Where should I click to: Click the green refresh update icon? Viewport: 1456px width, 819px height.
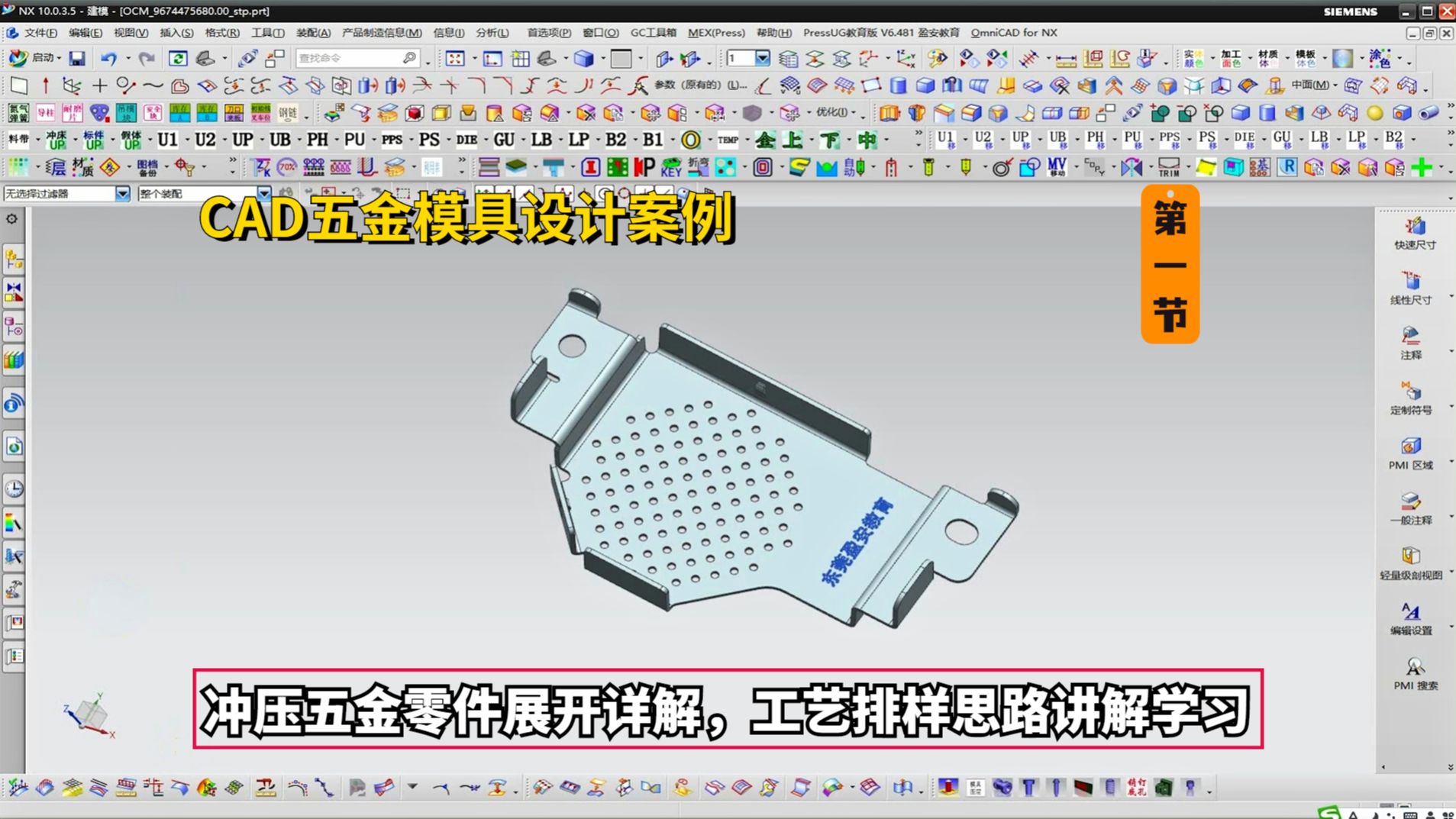pos(178,58)
